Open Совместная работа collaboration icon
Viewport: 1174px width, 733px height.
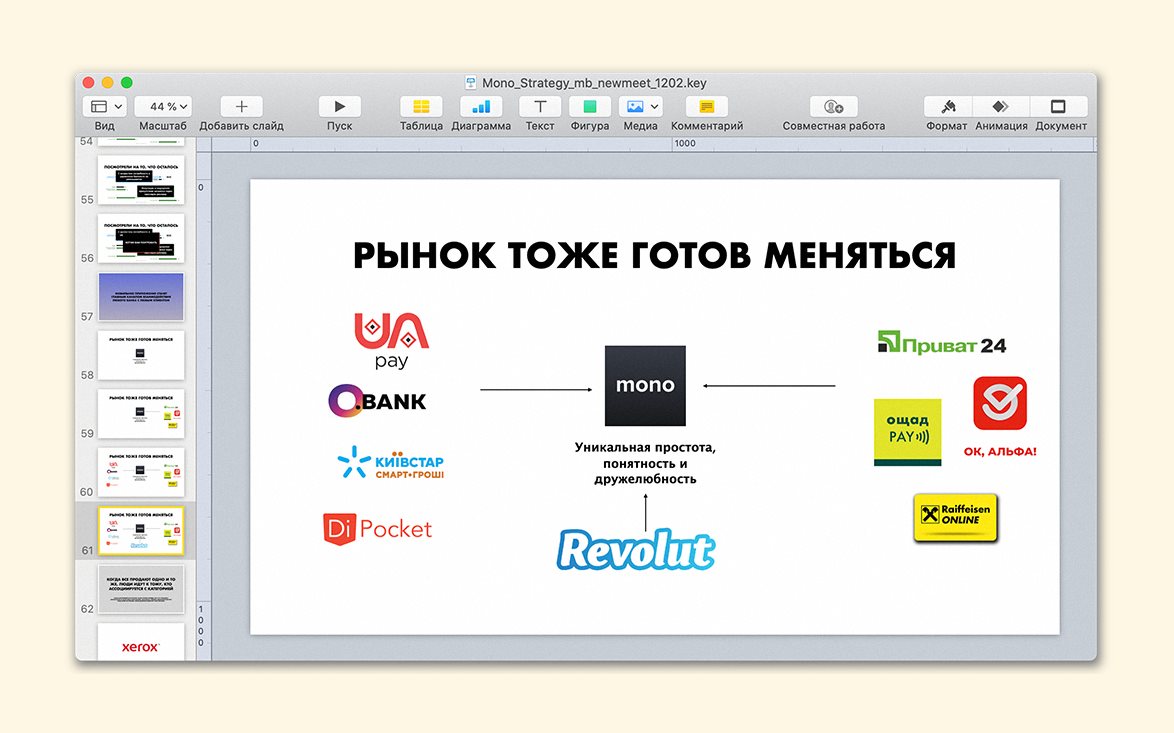click(833, 106)
